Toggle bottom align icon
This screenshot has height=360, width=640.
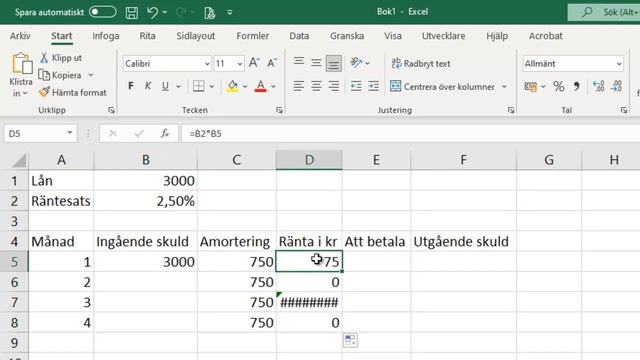point(333,64)
